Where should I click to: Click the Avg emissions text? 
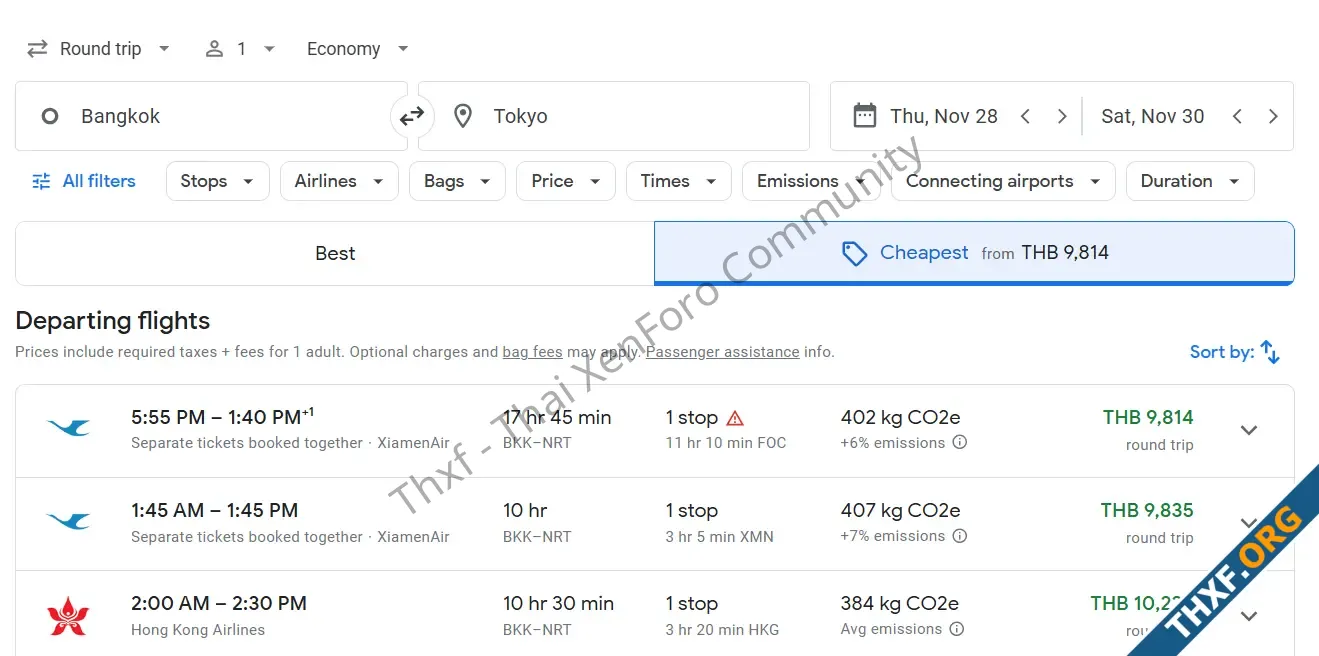click(892, 629)
